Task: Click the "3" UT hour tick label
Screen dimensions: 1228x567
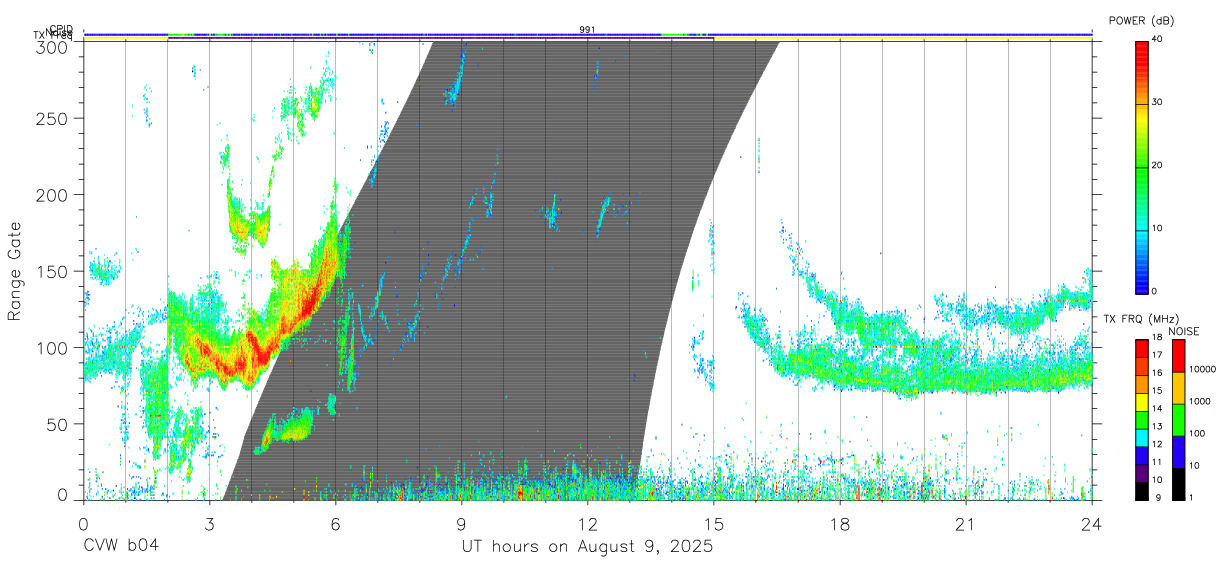Action: [x=209, y=522]
